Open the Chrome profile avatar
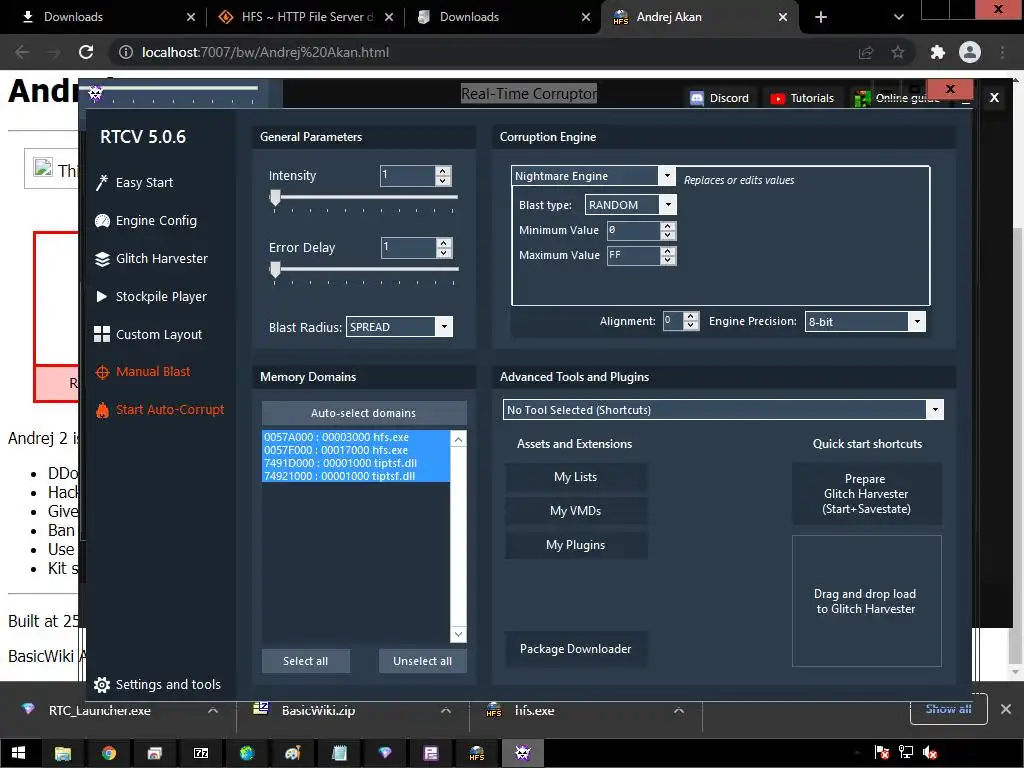Screen dimensions: 1024x768 970,52
